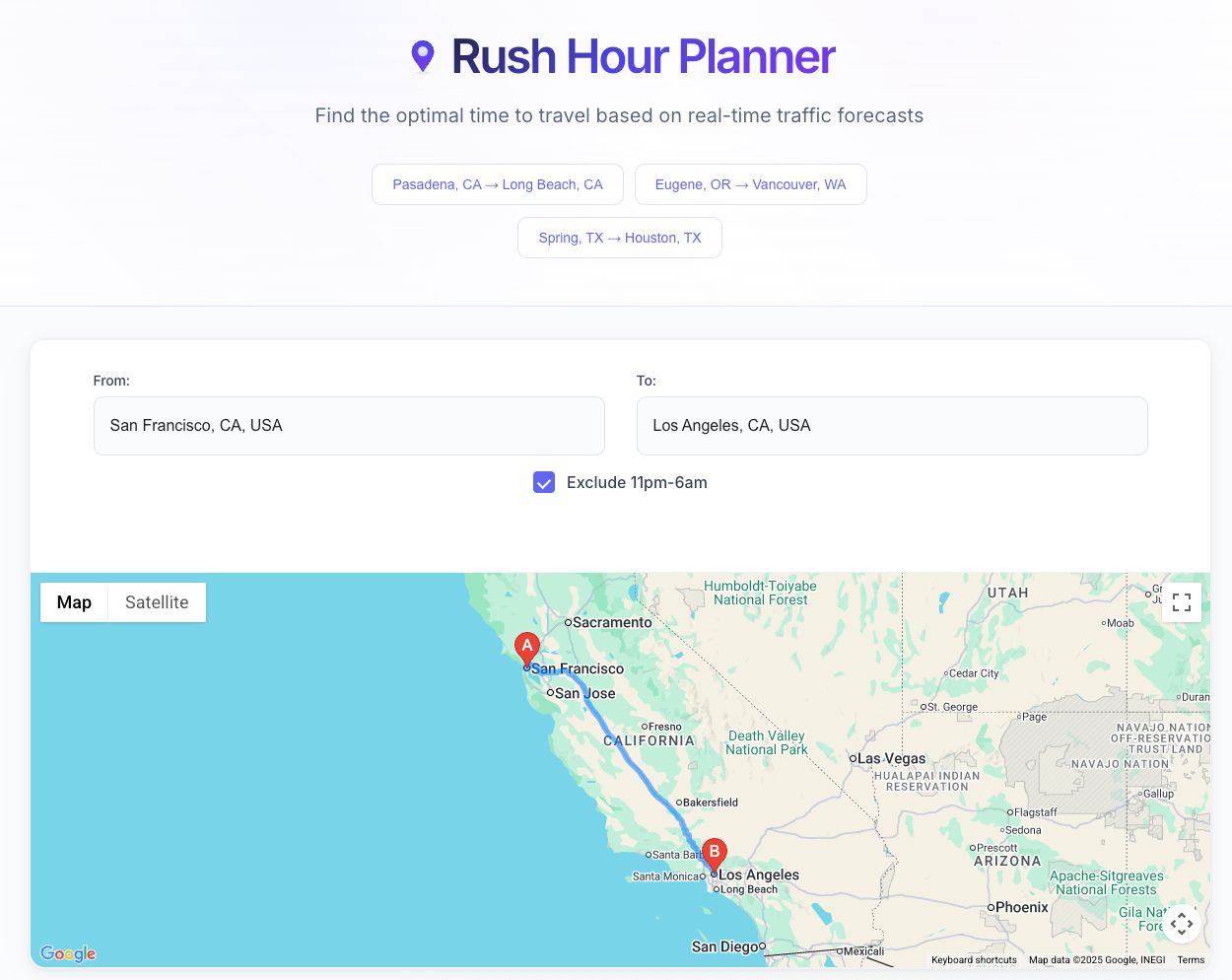
Task: Open the Terms link on the map
Action: coord(1191,959)
